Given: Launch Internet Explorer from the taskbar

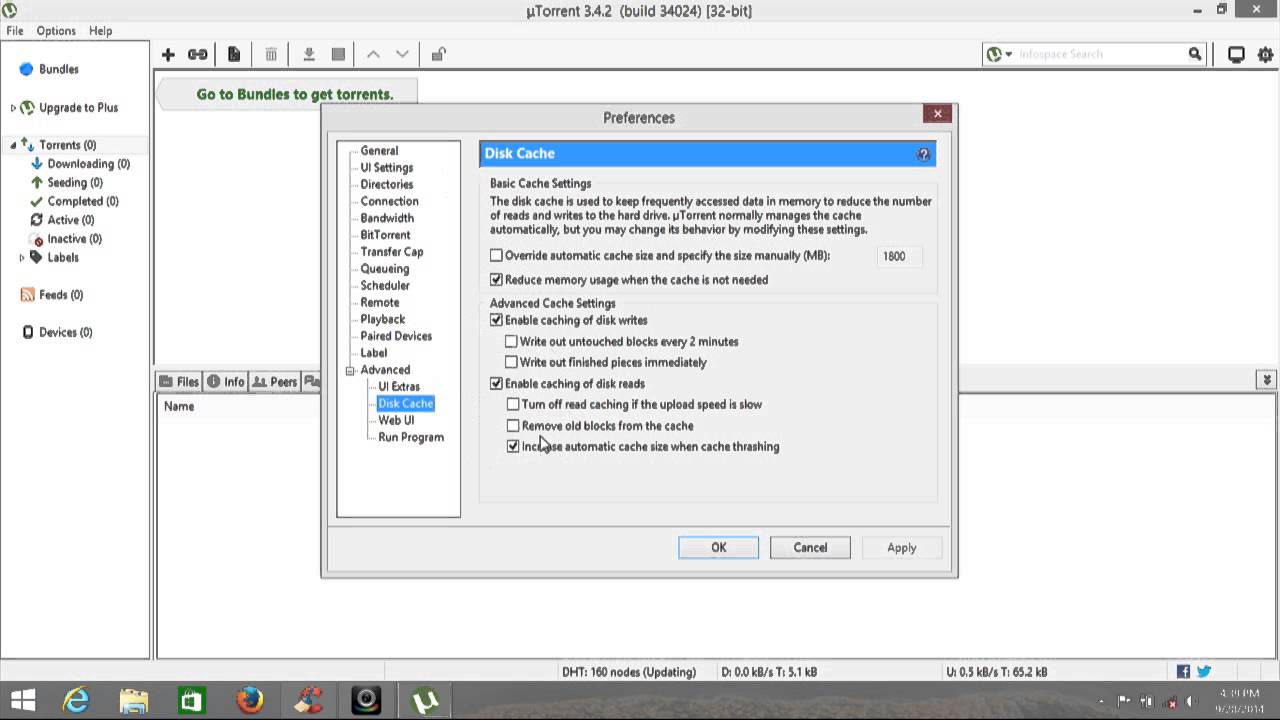Looking at the screenshot, I should [76, 700].
